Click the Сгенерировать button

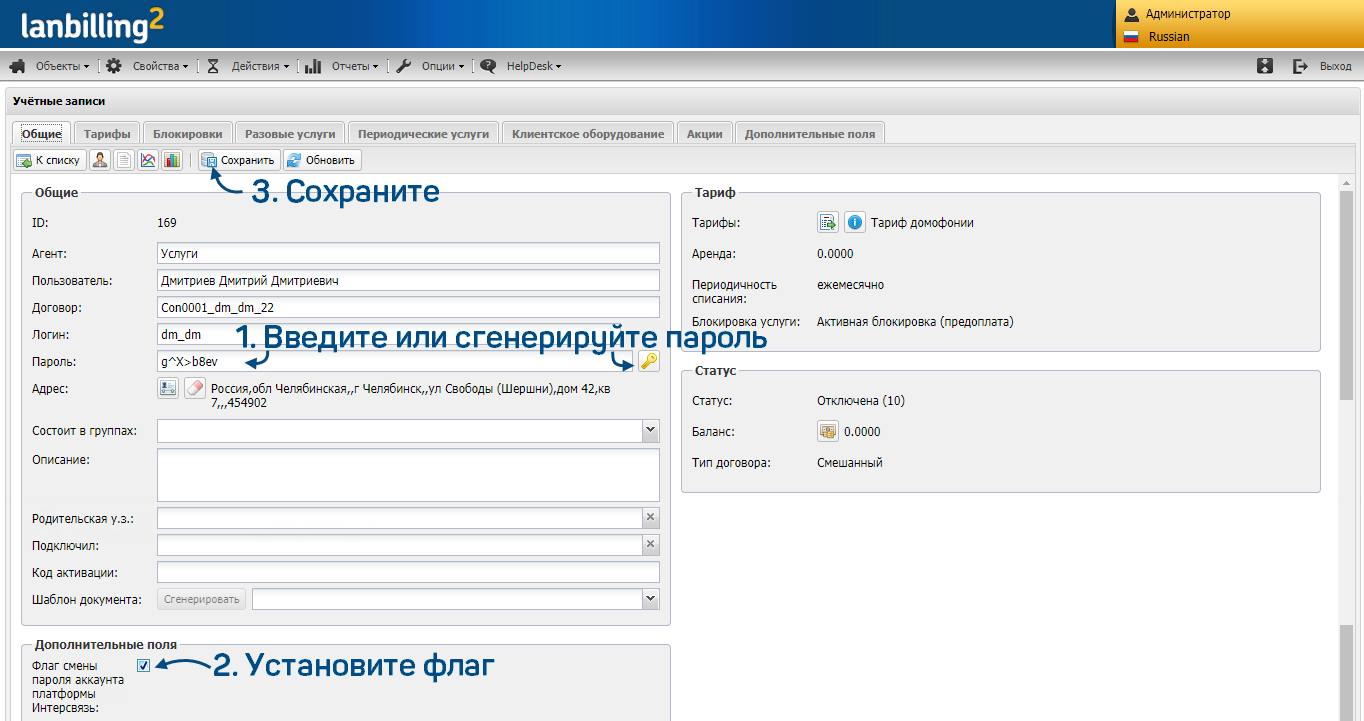[x=201, y=599]
